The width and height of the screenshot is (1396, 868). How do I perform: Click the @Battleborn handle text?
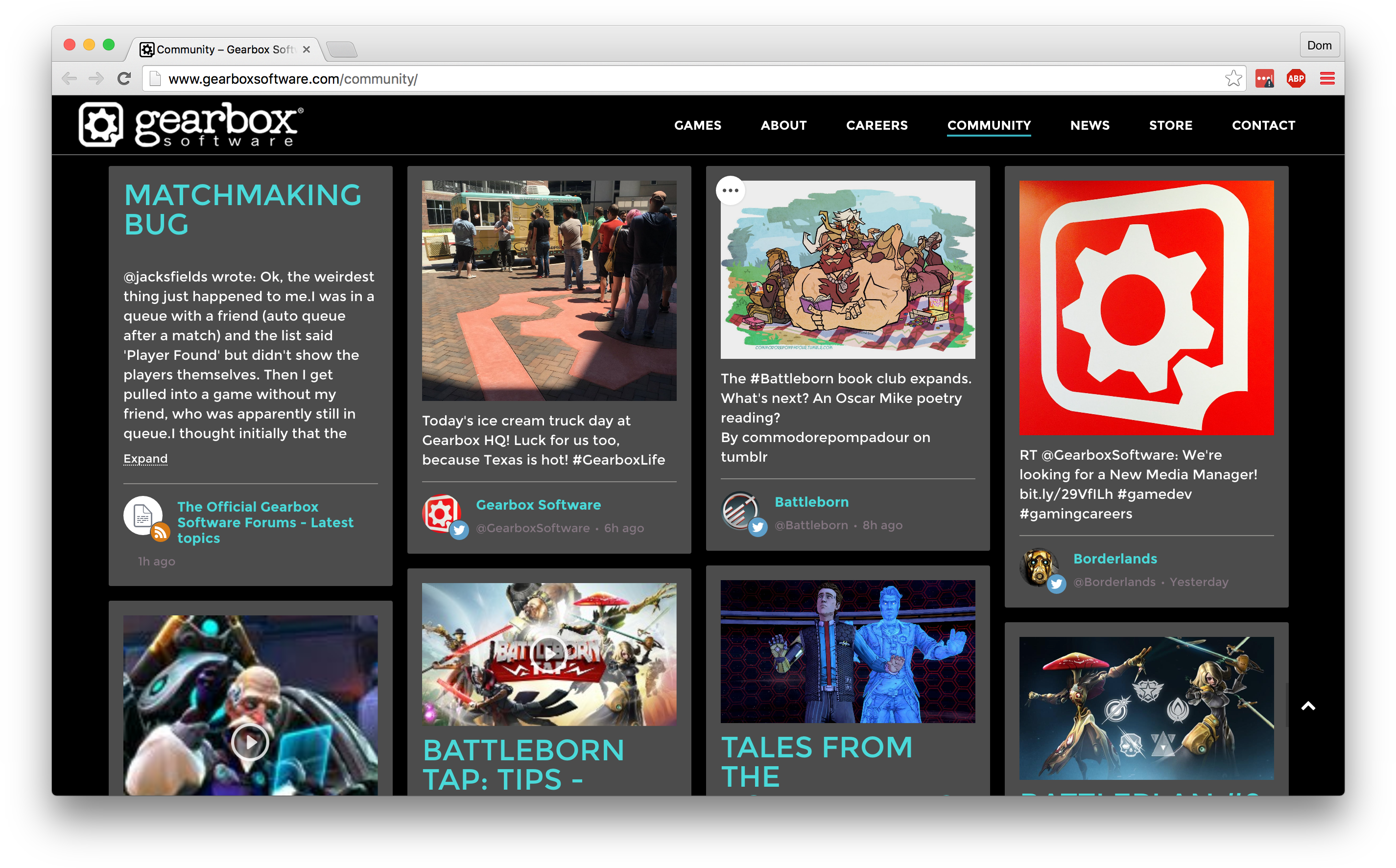click(x=811, y=525)
